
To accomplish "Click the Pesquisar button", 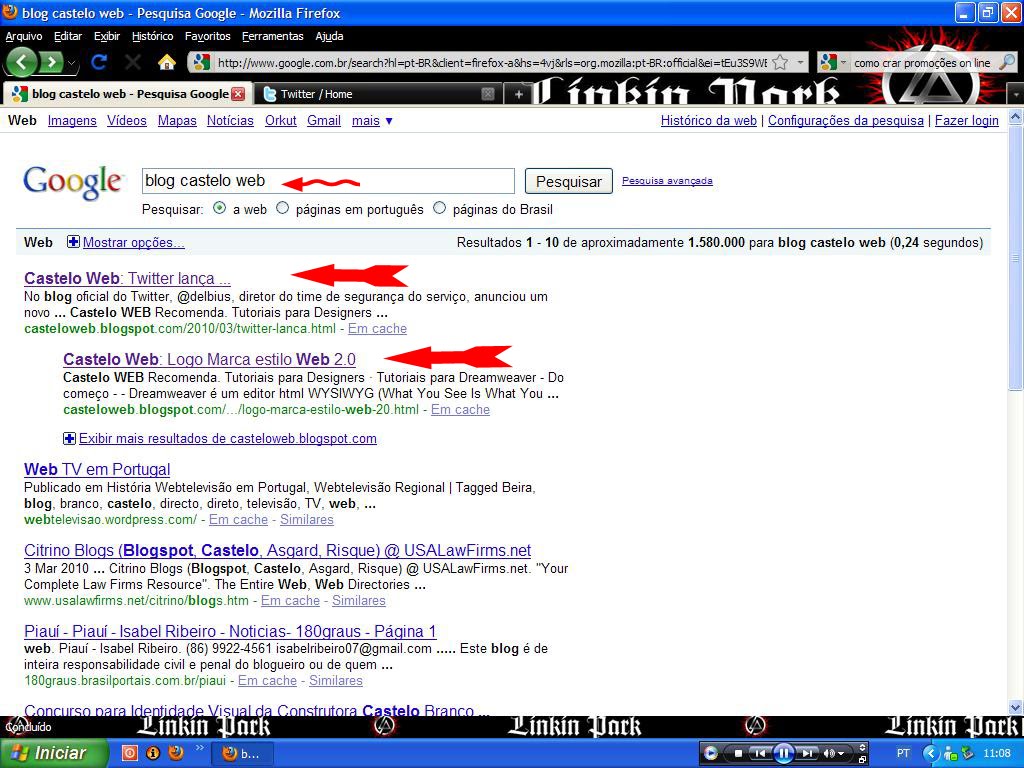I will [568, 182].
